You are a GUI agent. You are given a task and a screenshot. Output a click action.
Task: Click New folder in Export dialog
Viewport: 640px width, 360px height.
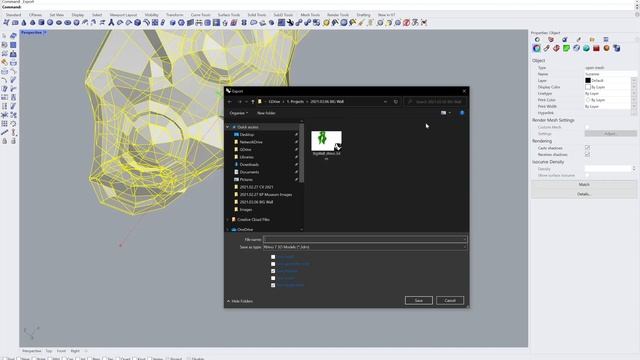pos(266,113)
